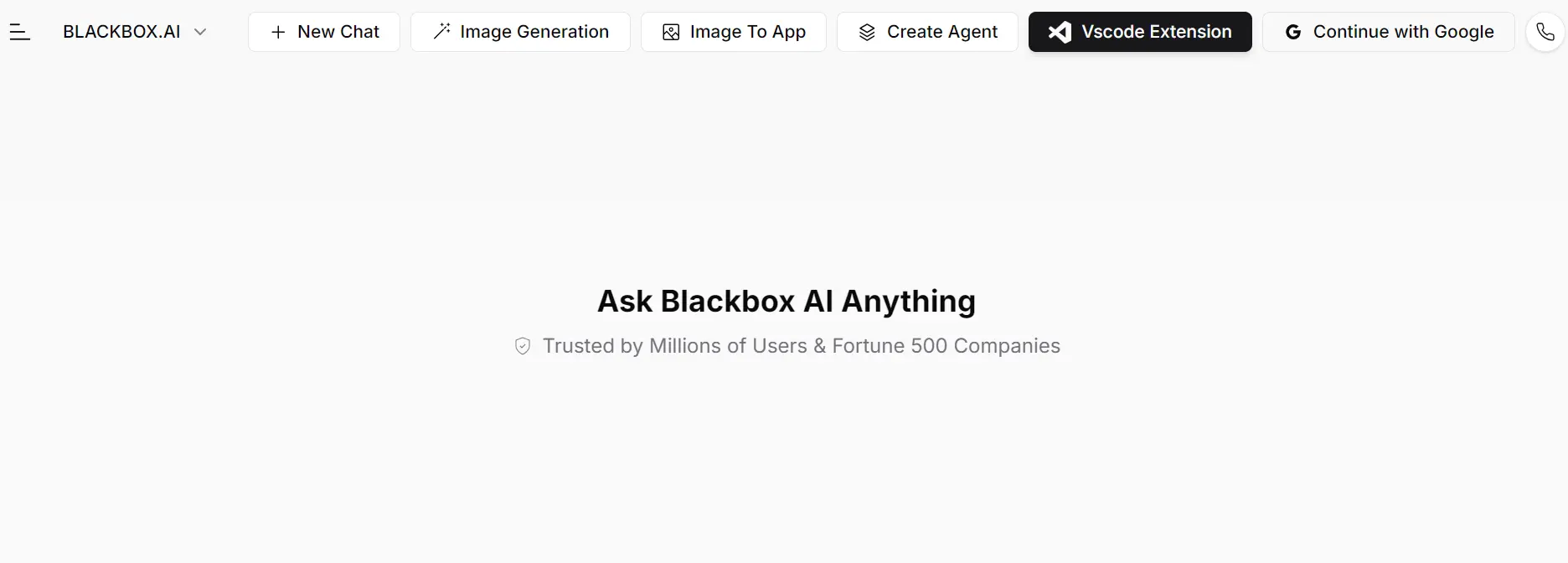Click the picture icon in Image To App
The height and width of the screenshot is (563, 1568).
(x=671, y=32)
